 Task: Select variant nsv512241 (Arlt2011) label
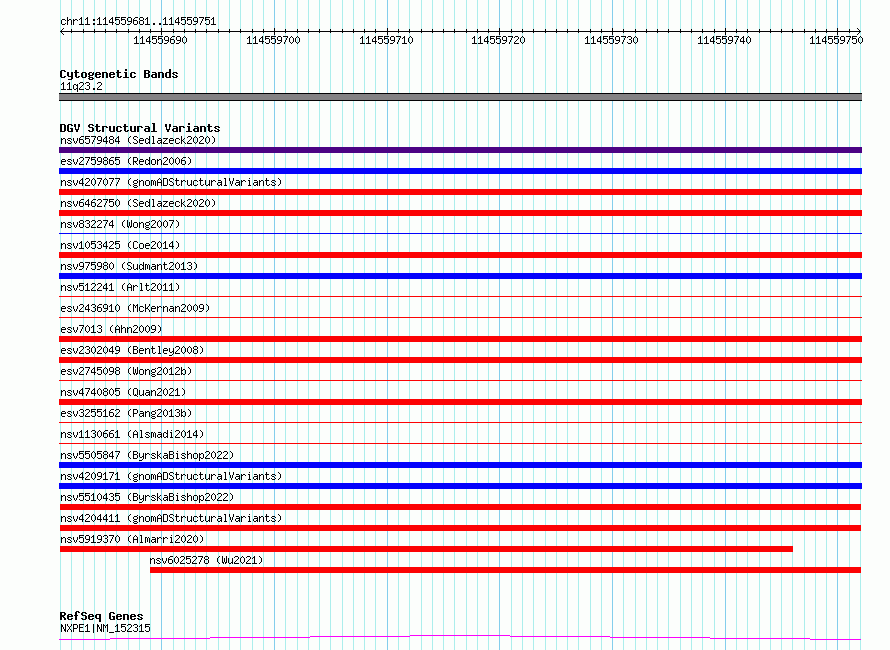point(120,287)
